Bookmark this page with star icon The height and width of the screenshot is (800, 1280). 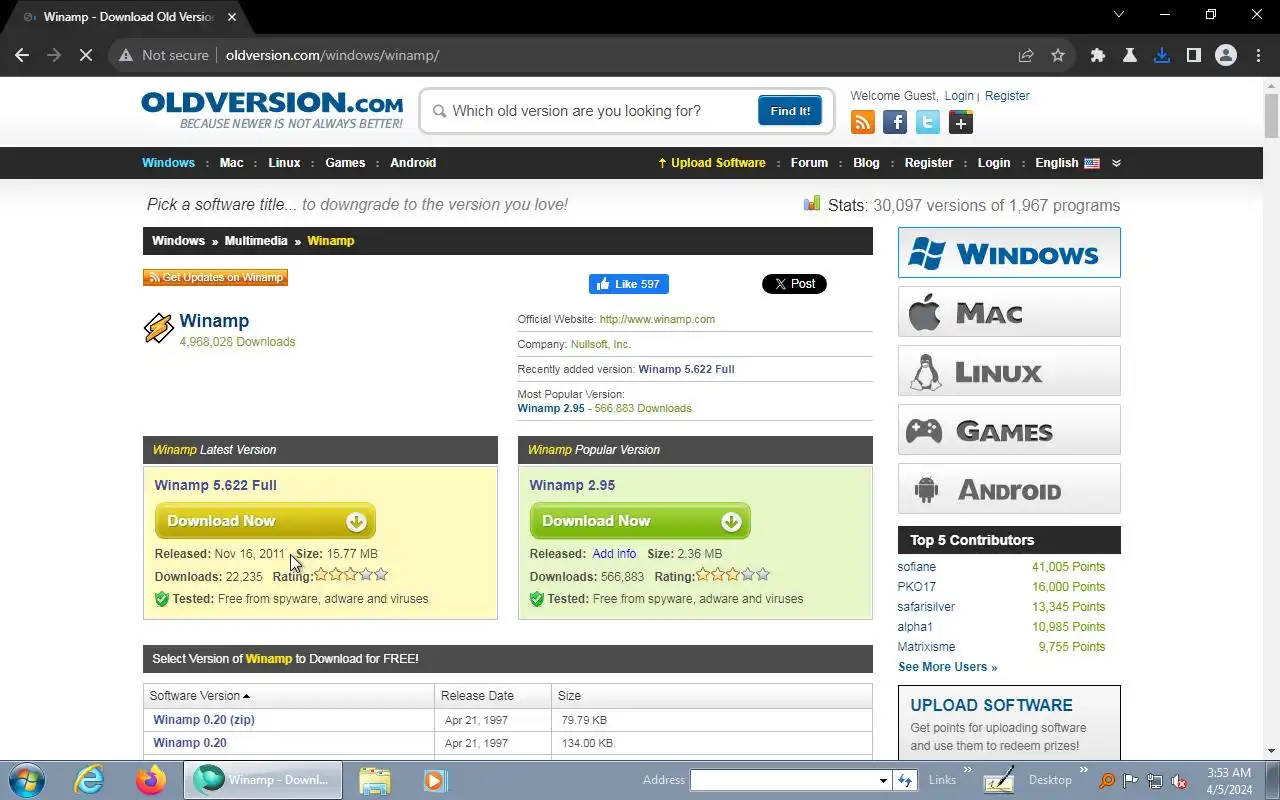[1058, 55]
